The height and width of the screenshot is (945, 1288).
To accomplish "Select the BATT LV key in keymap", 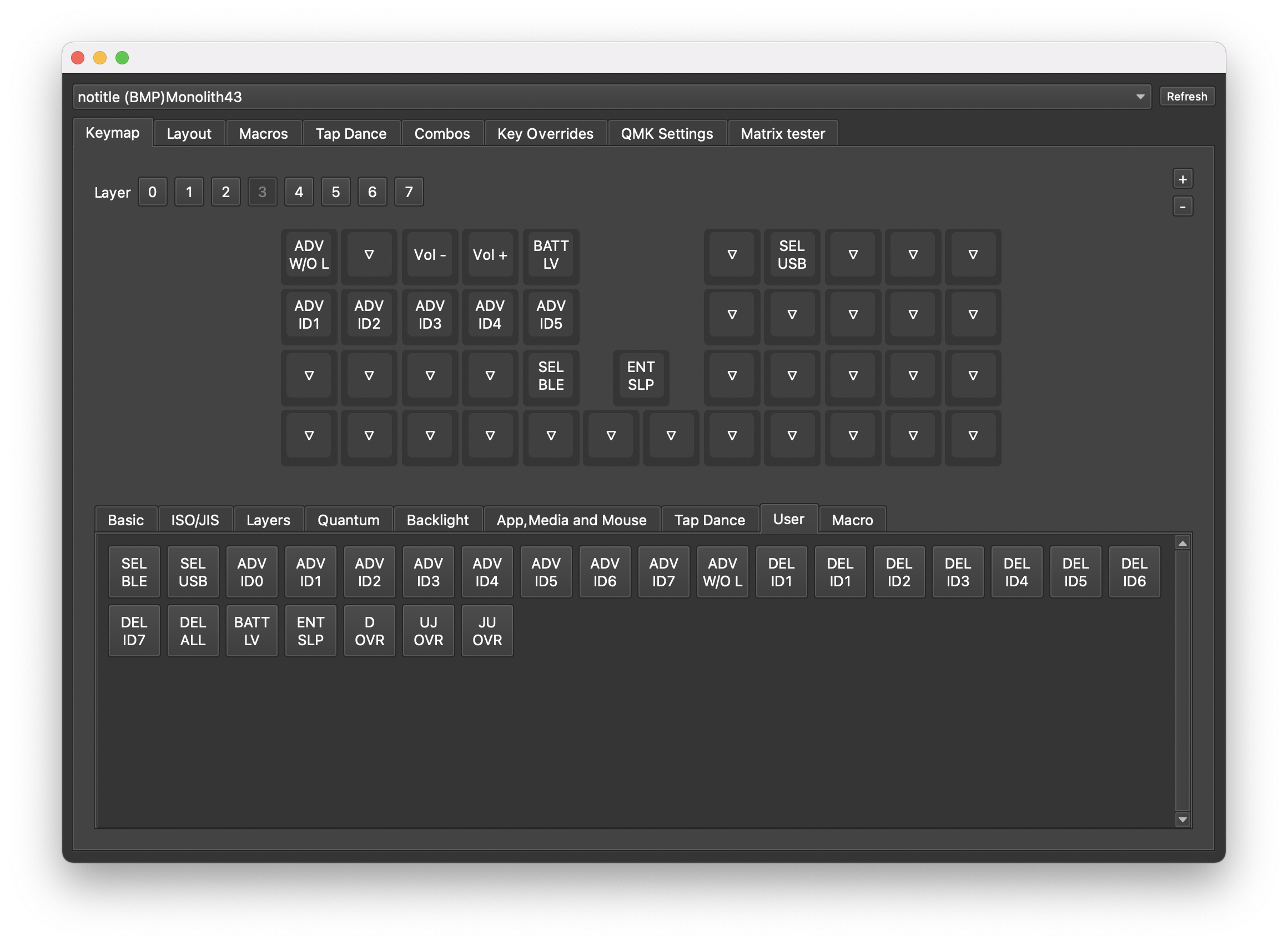I will (x=550, y=255).
